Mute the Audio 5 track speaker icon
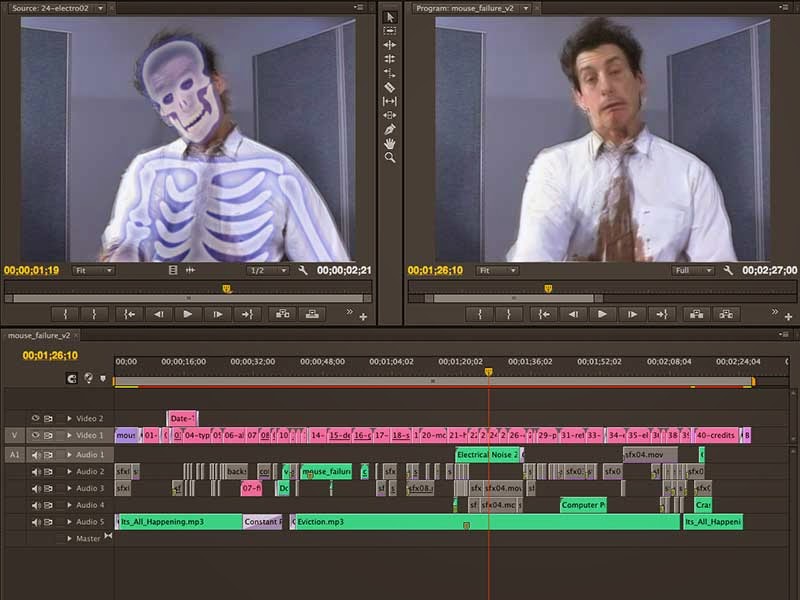 (35, 520)
